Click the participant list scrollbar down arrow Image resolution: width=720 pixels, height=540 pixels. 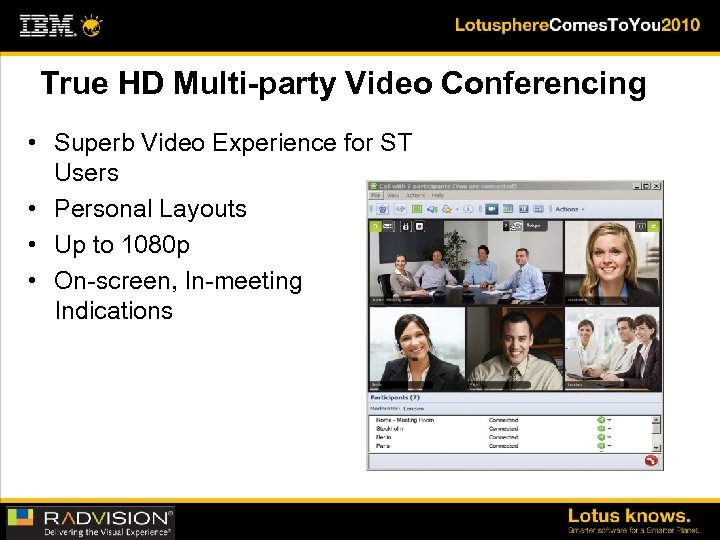(656, 448)
